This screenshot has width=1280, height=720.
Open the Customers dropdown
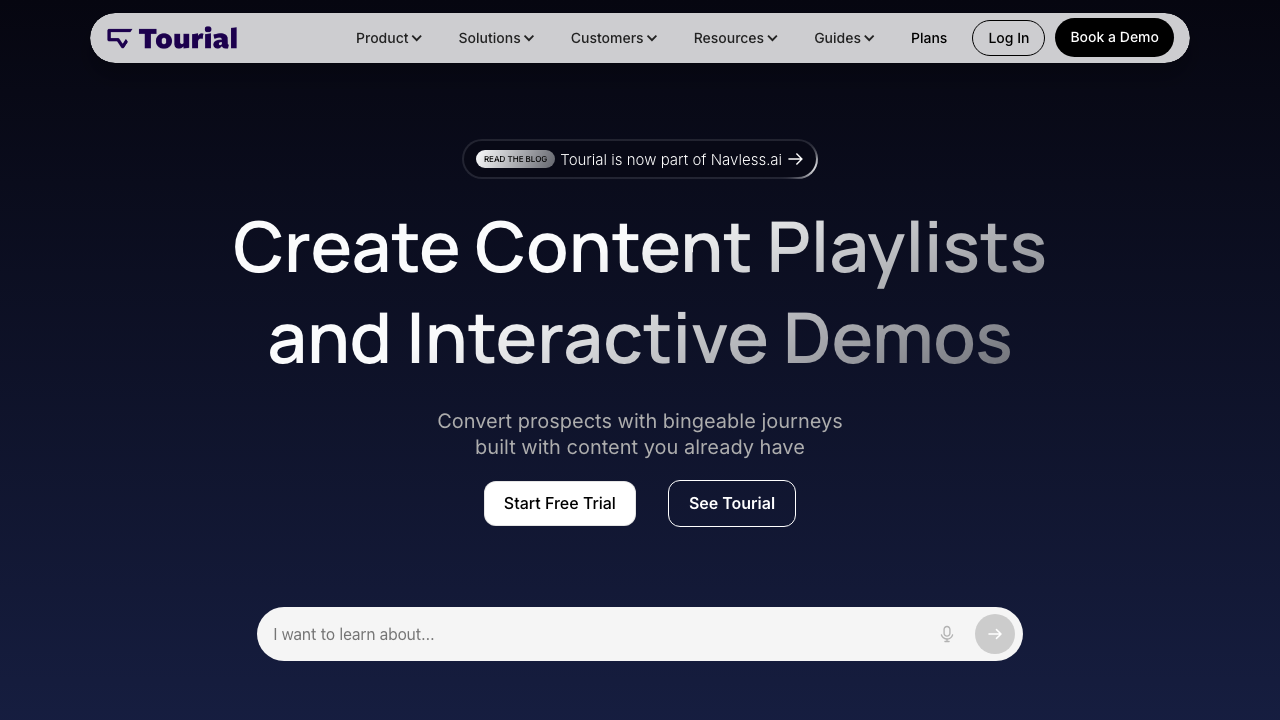[x=613, y=38]
